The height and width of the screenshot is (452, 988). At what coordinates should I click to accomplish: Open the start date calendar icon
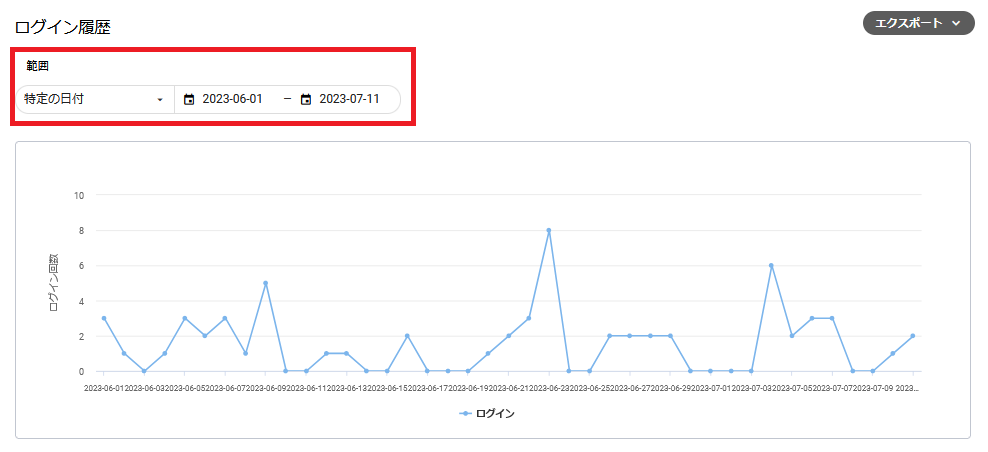[x=189, y=100]
